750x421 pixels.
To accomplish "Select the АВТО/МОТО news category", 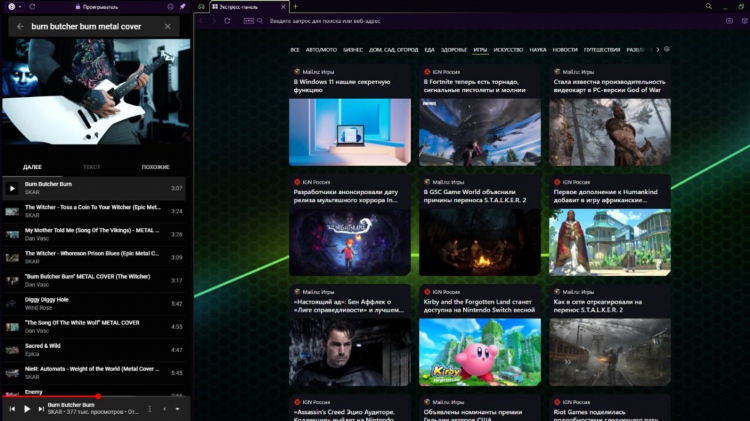I will pyautogui.click(x=321, y=50).
